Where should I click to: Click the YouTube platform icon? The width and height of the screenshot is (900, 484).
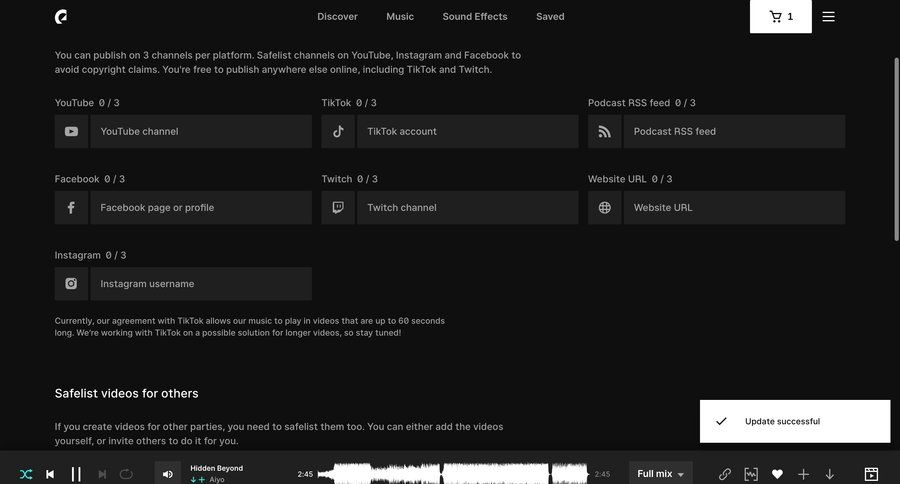[x=71, y=131]
